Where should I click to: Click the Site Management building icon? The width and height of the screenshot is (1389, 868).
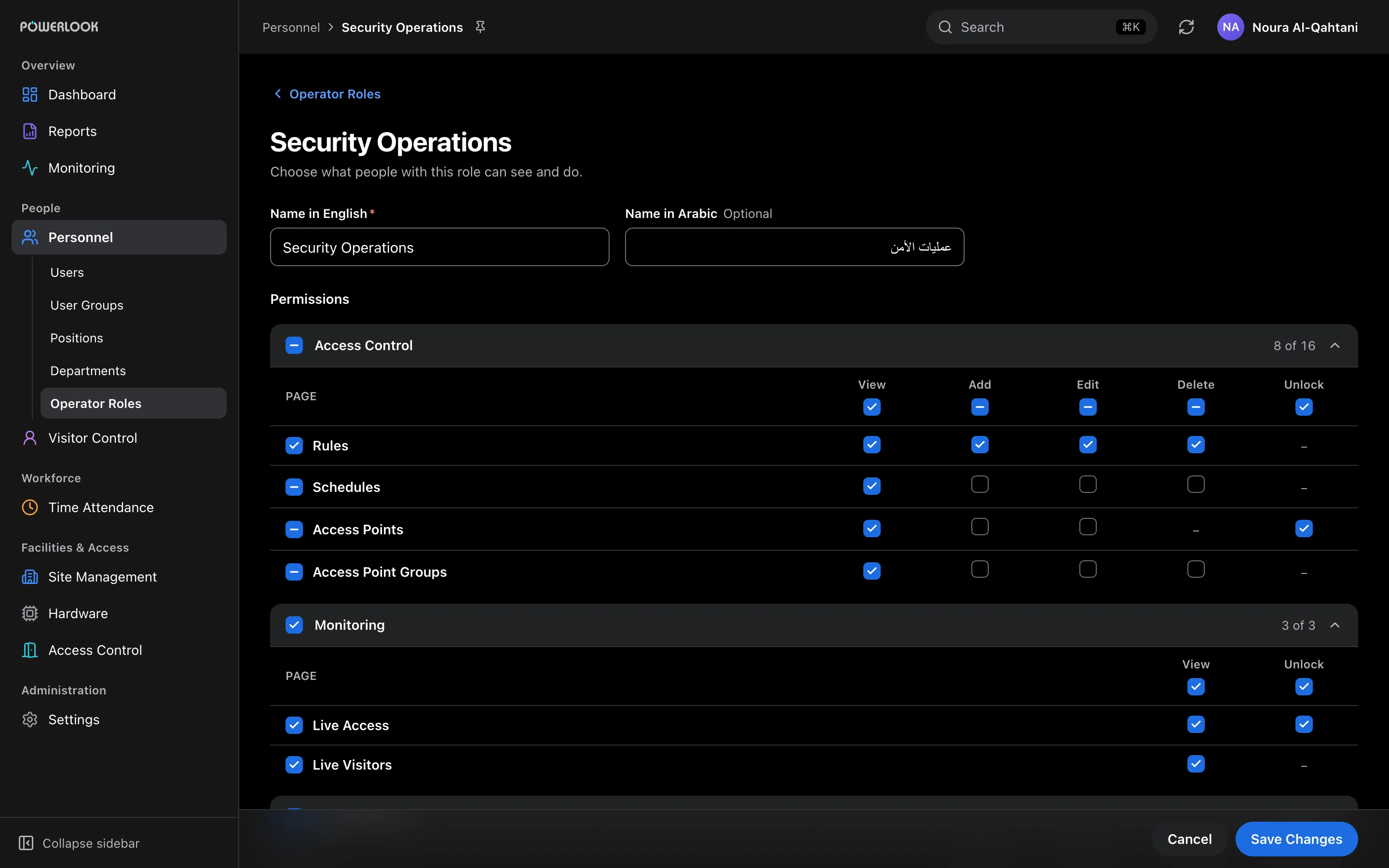click(30, 577)
